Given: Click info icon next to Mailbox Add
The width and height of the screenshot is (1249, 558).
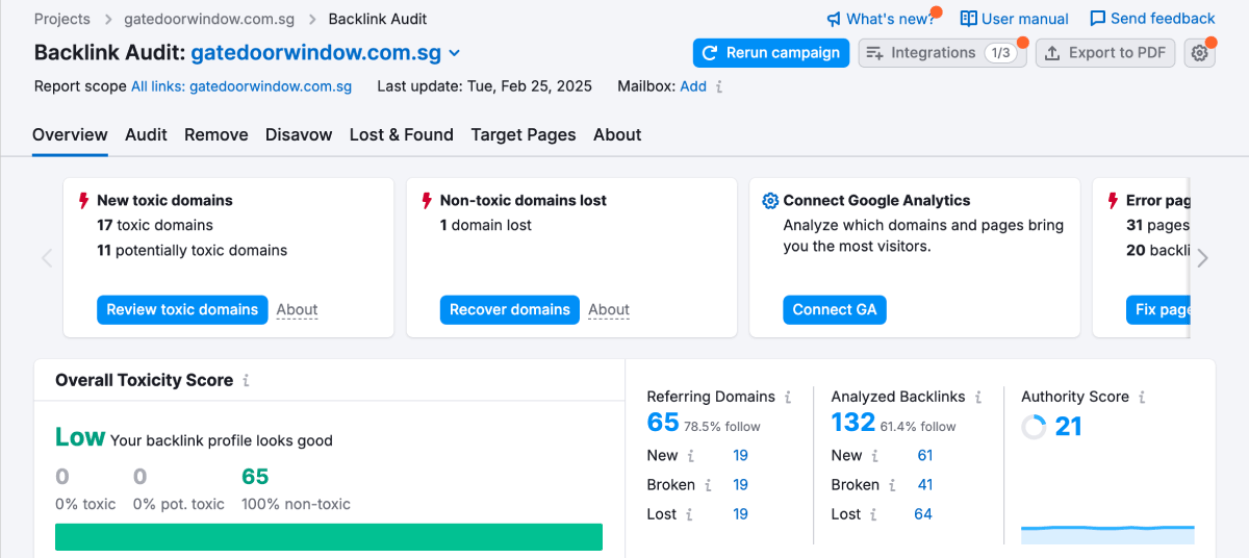Looking at the screenshot, I should pos(719,87).
